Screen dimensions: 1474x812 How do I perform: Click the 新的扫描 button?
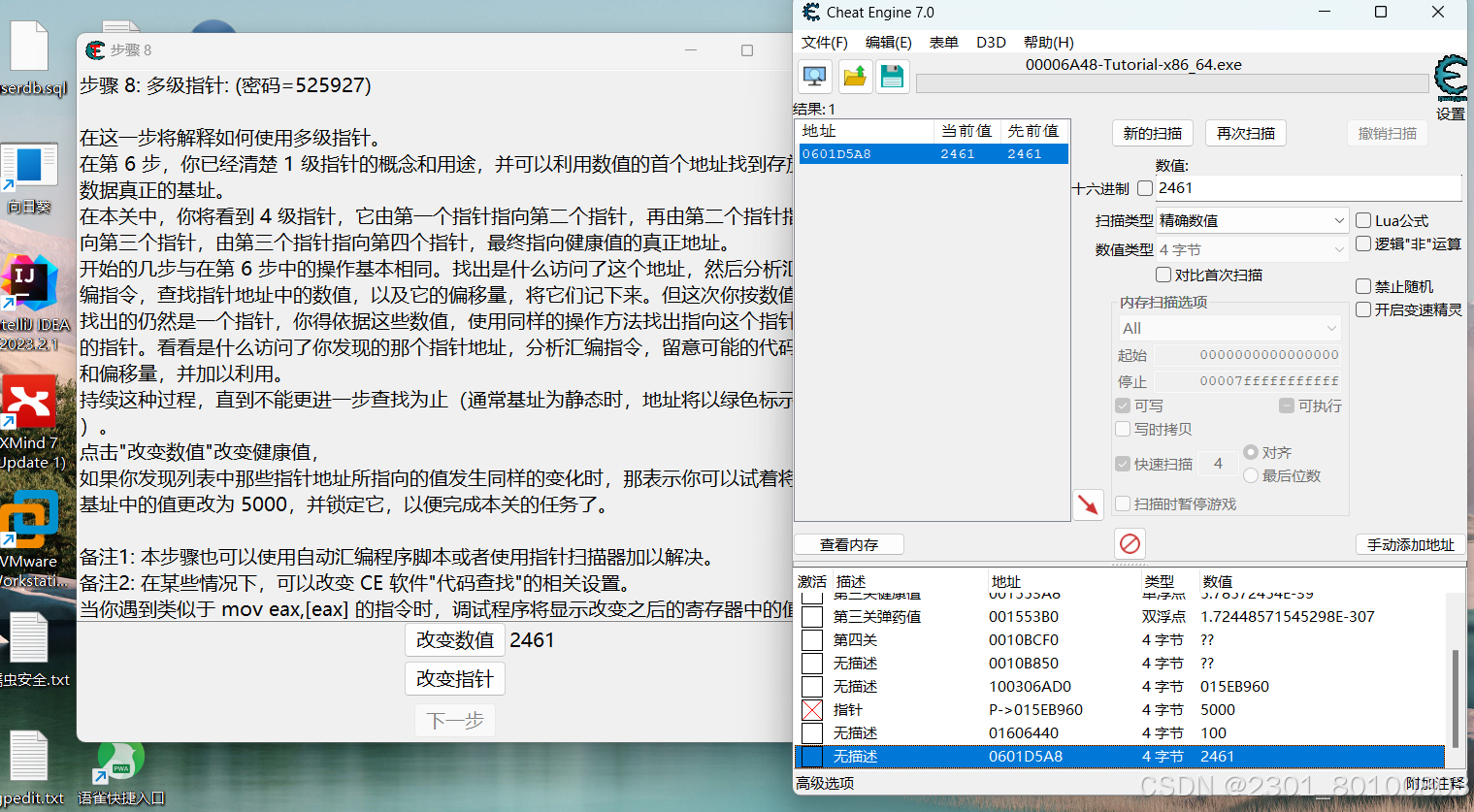click(x=1153, y=133)
